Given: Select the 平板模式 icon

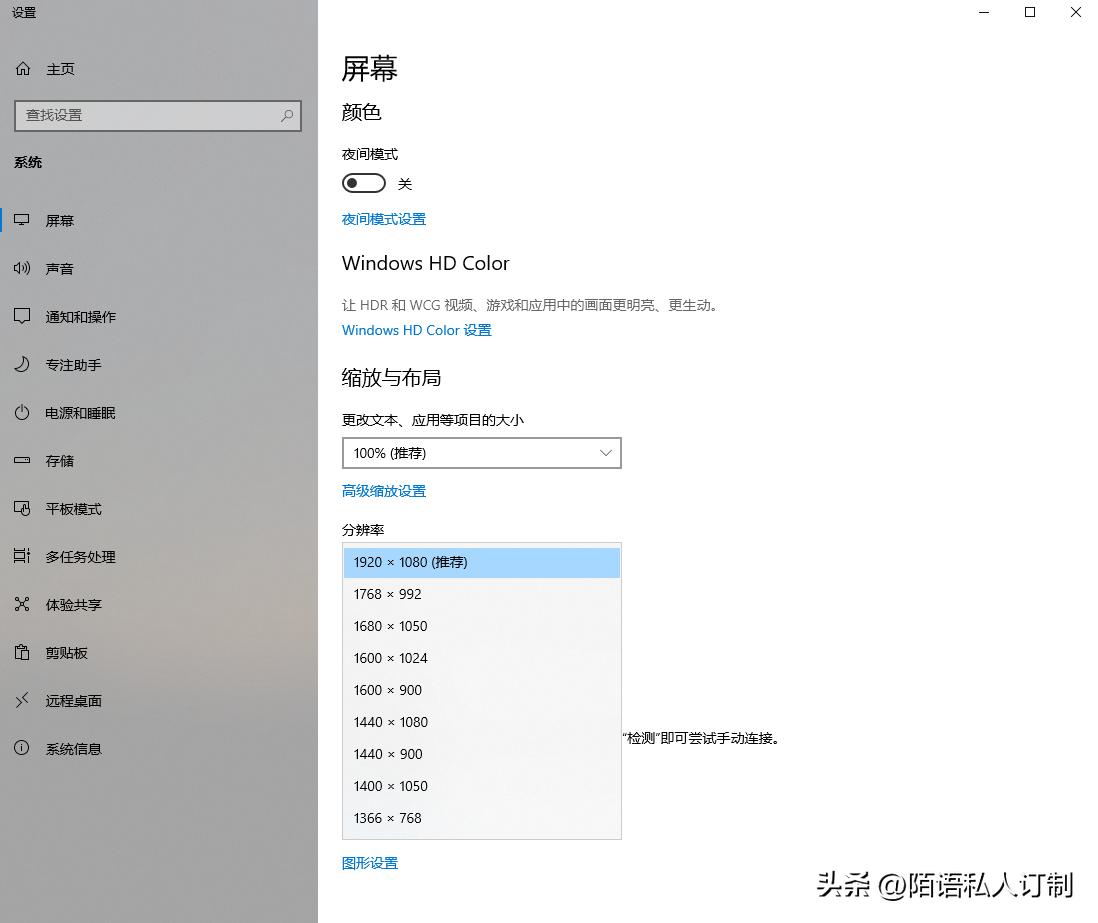Looking at the screenshot, I should pyautogui.click(x=22, y=508).
